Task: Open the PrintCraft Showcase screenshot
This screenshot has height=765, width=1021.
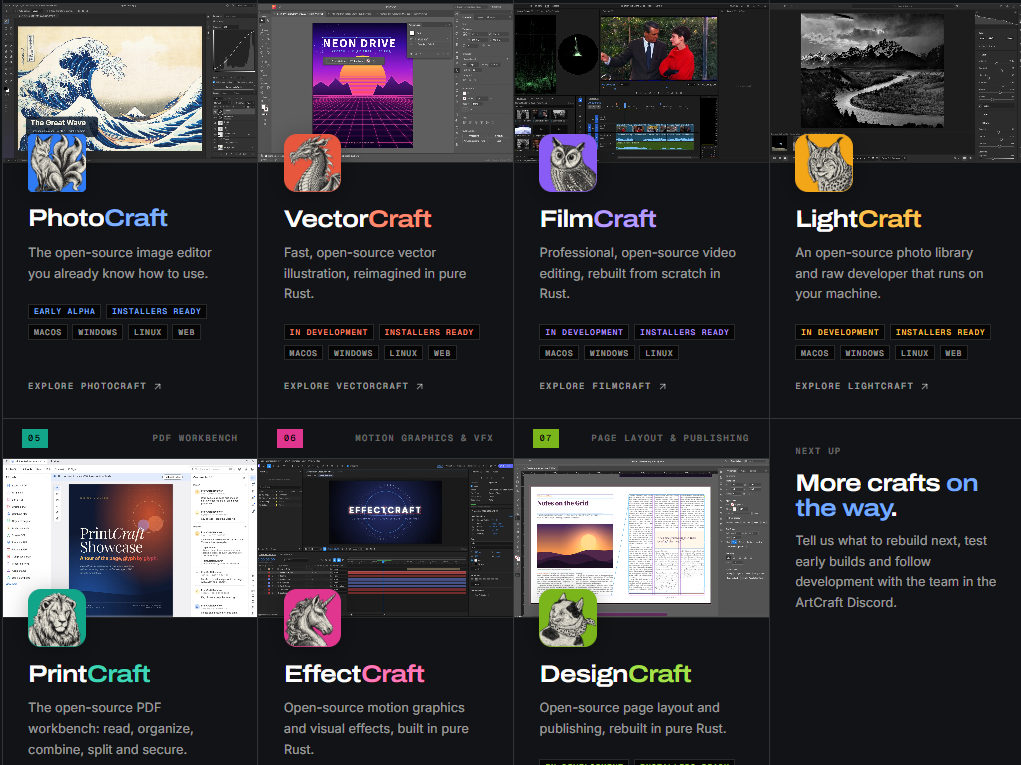Action: [x=130, y=538]
